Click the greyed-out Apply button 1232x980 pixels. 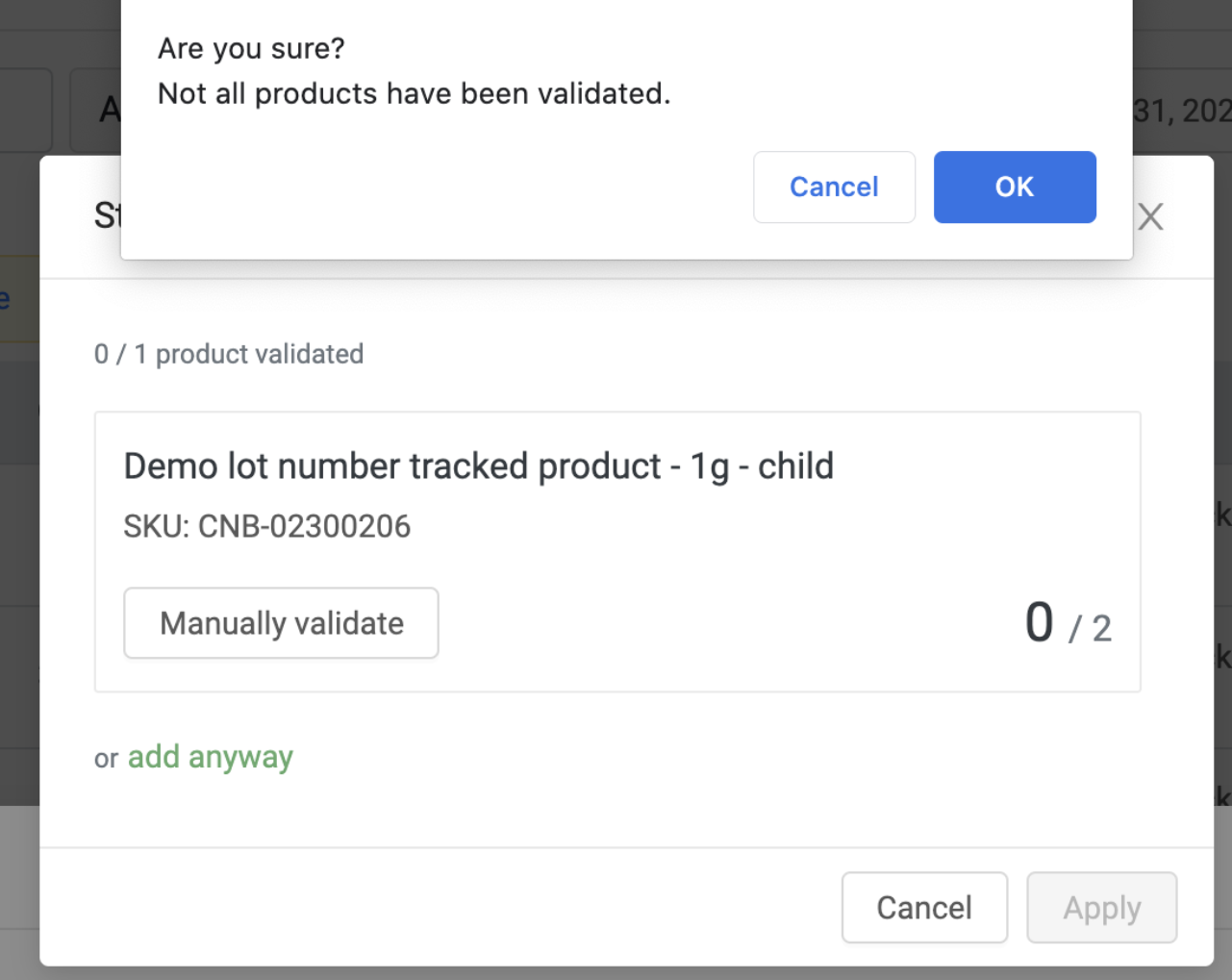(x=1101, y=907)
